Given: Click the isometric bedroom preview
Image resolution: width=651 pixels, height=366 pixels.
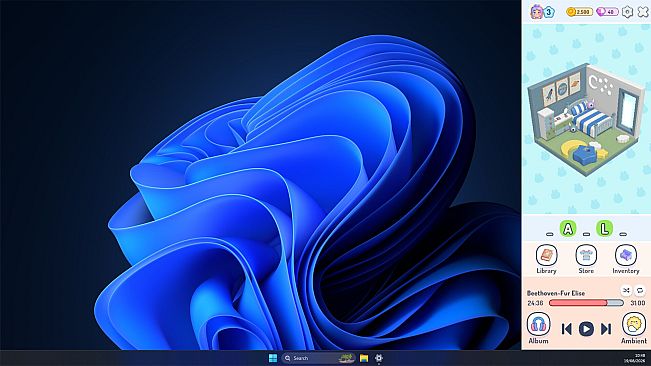Looking at the screenshot, I should (x=586, y=120).
